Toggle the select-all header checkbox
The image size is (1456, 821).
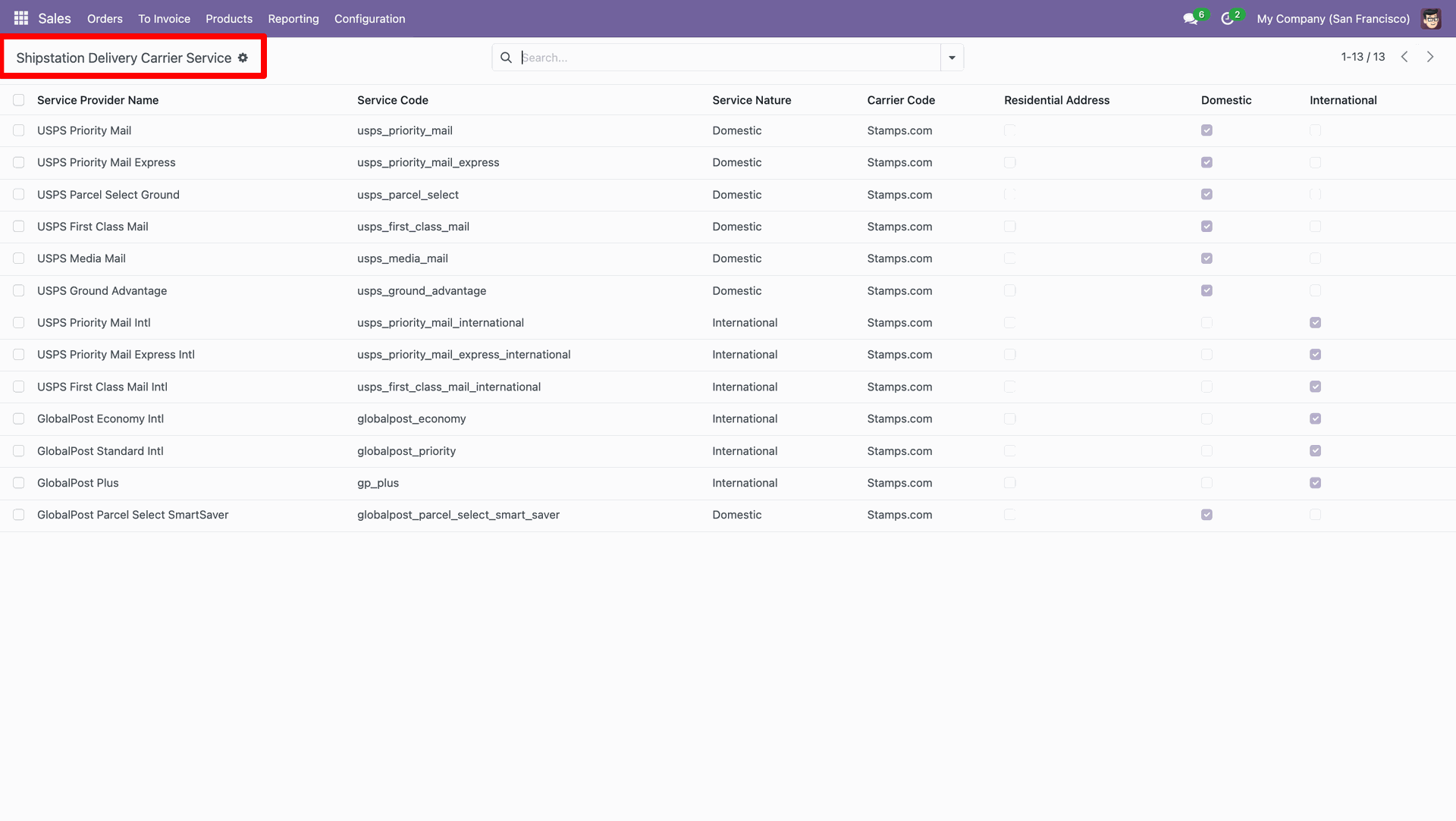[x=19, y=100]
